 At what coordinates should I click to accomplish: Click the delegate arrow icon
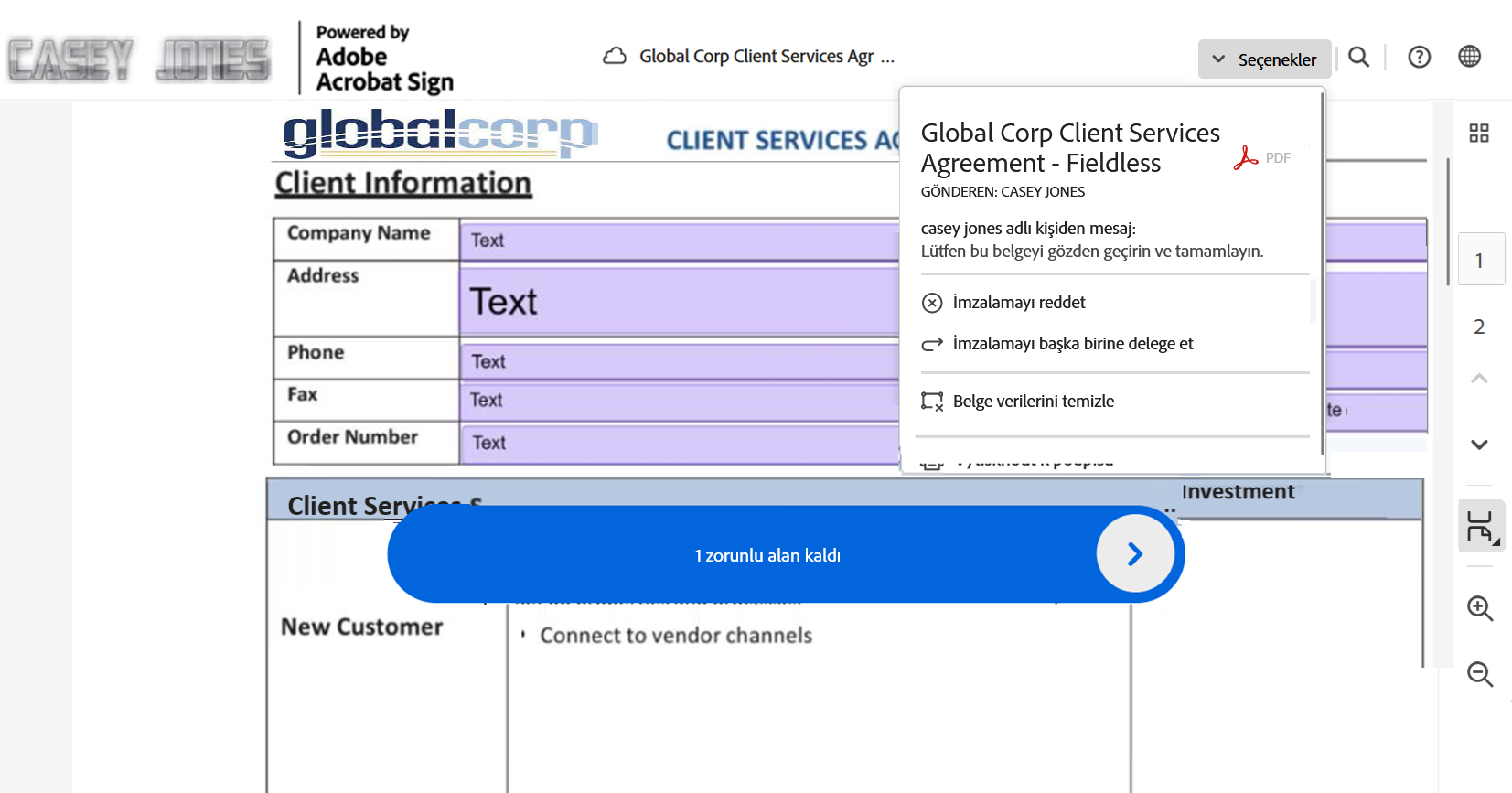(932, 344)
